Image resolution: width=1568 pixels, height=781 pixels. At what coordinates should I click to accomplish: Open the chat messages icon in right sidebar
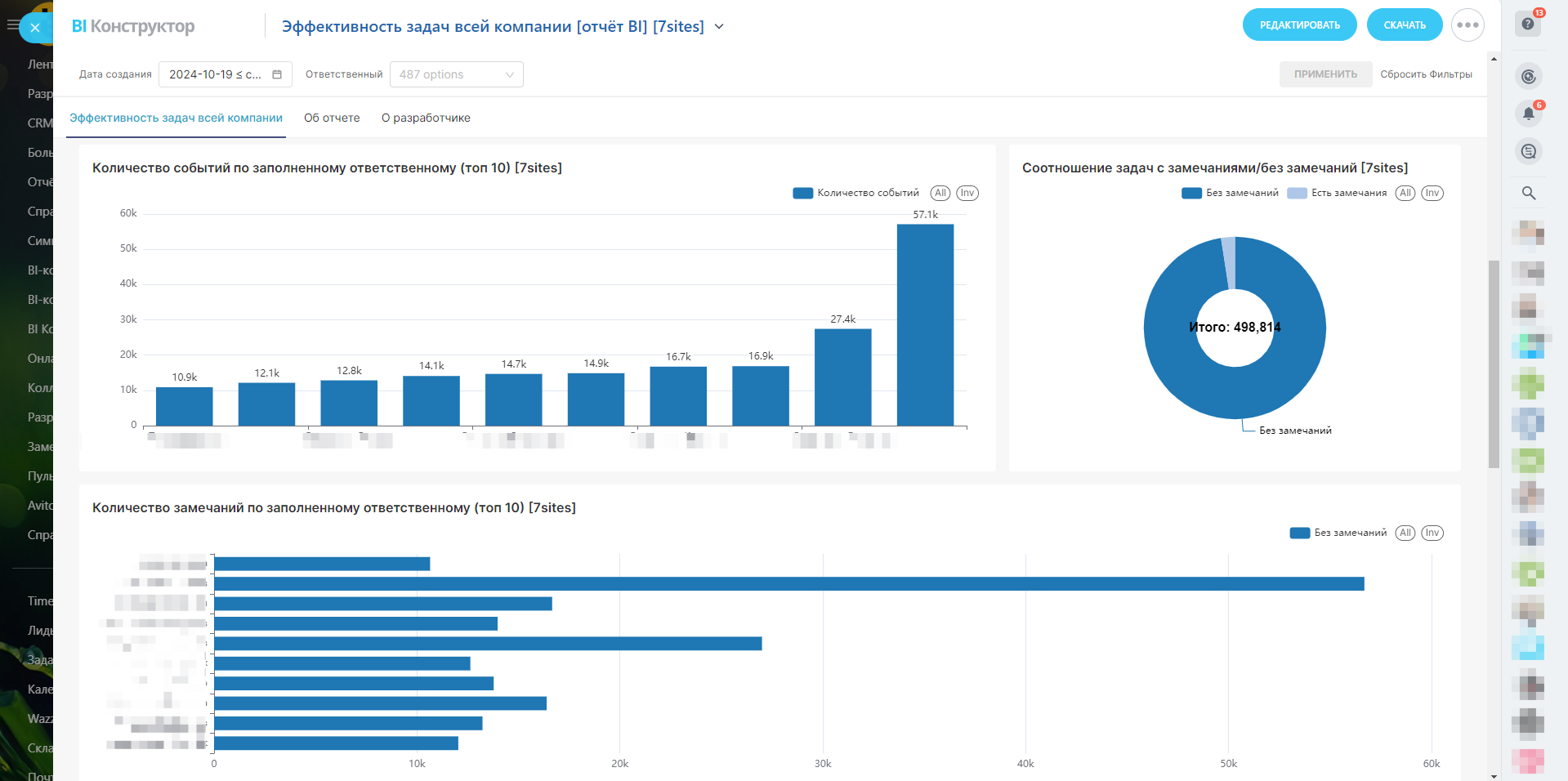(1528, 151)
